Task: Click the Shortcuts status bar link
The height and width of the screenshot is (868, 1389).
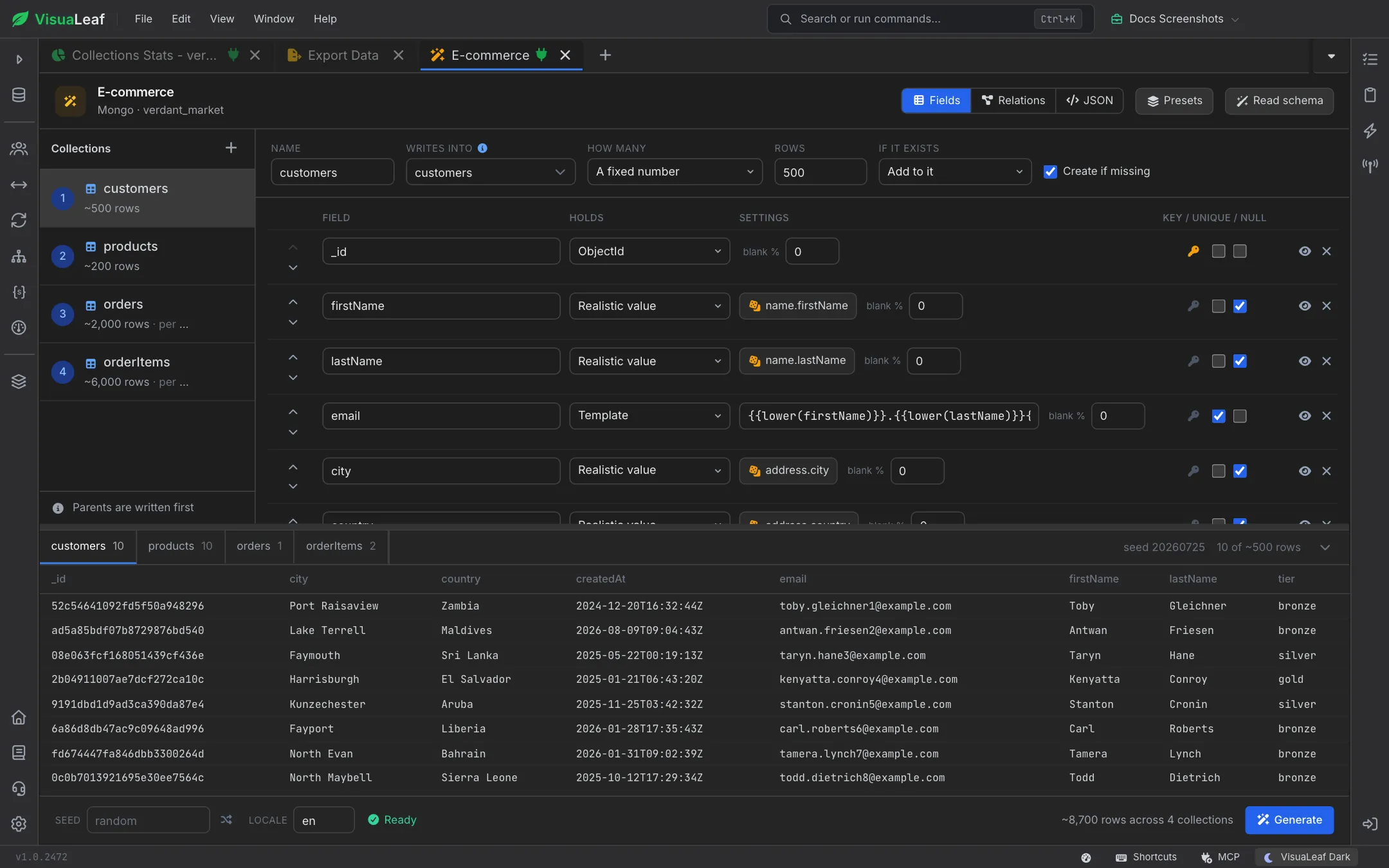Action: (1146, 857)
